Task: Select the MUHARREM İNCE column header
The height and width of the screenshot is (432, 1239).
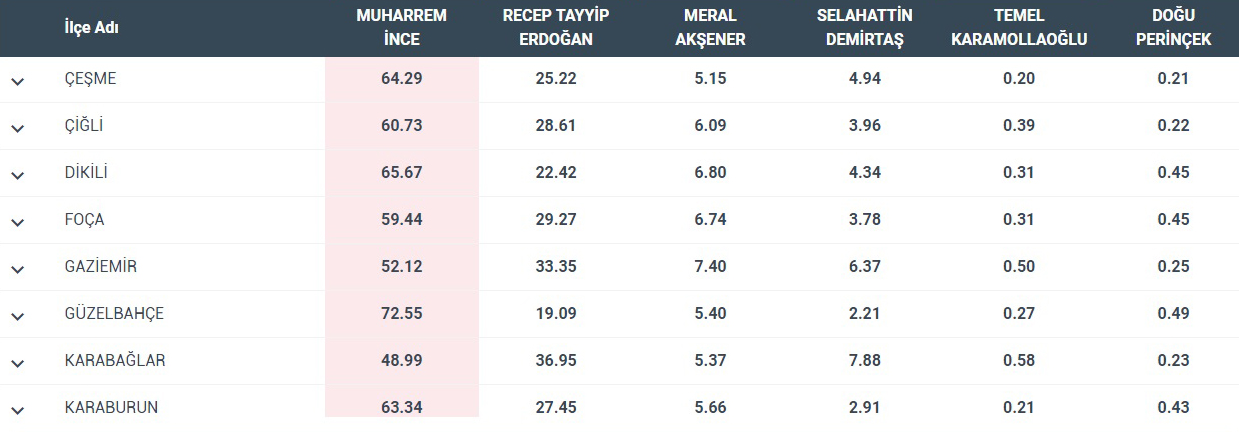Action: tap(402, 28)
